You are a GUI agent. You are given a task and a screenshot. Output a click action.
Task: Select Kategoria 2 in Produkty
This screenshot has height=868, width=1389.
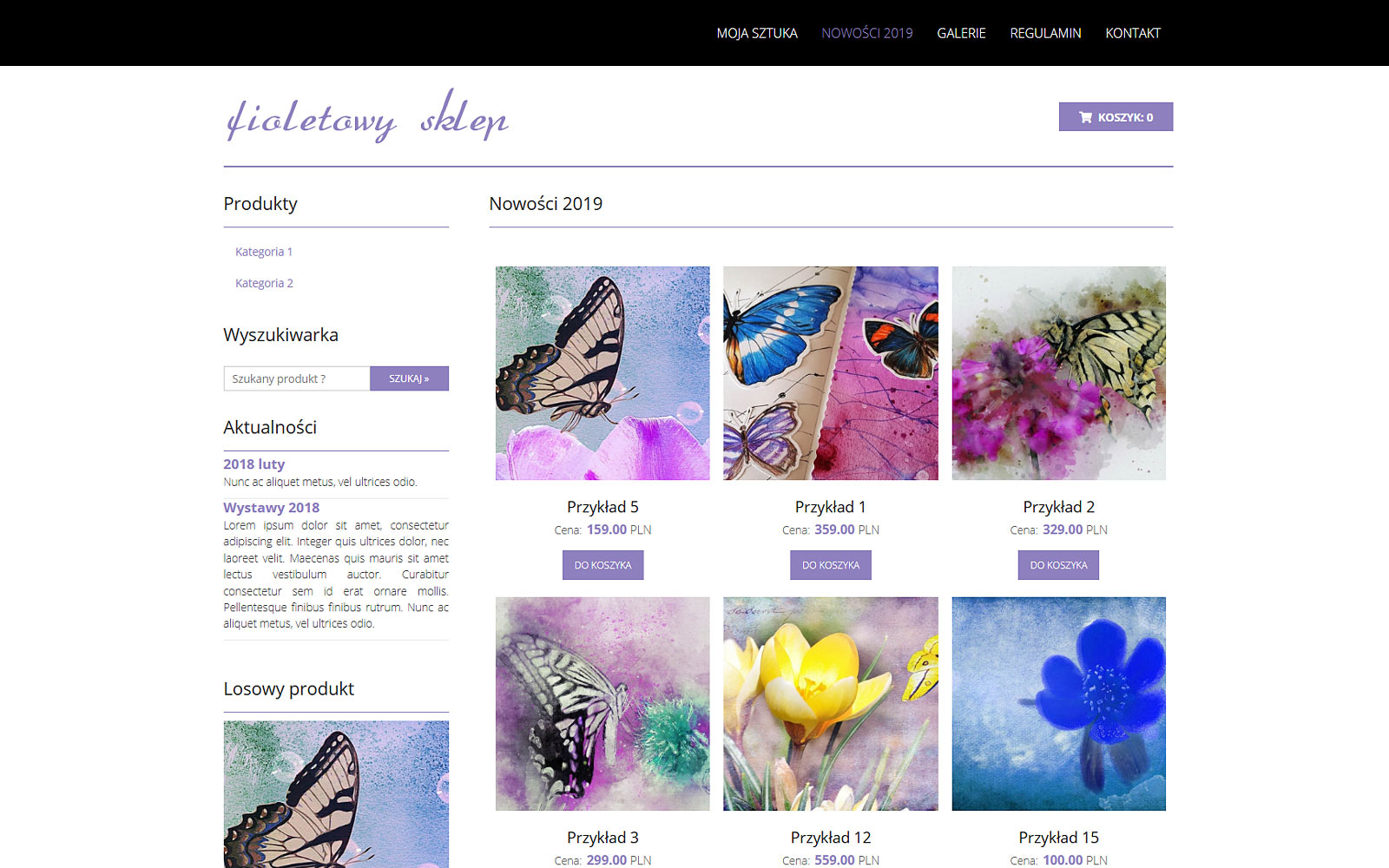tap(264, 283)
